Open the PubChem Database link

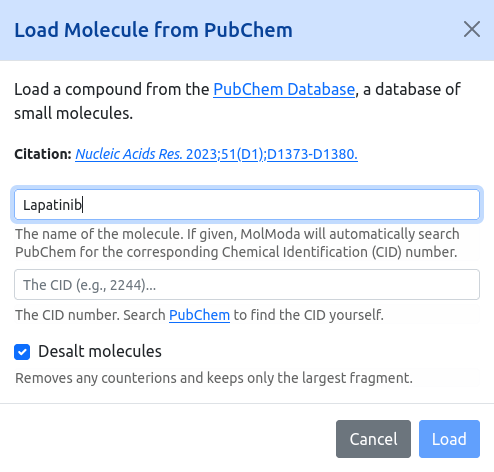(284, 89)
